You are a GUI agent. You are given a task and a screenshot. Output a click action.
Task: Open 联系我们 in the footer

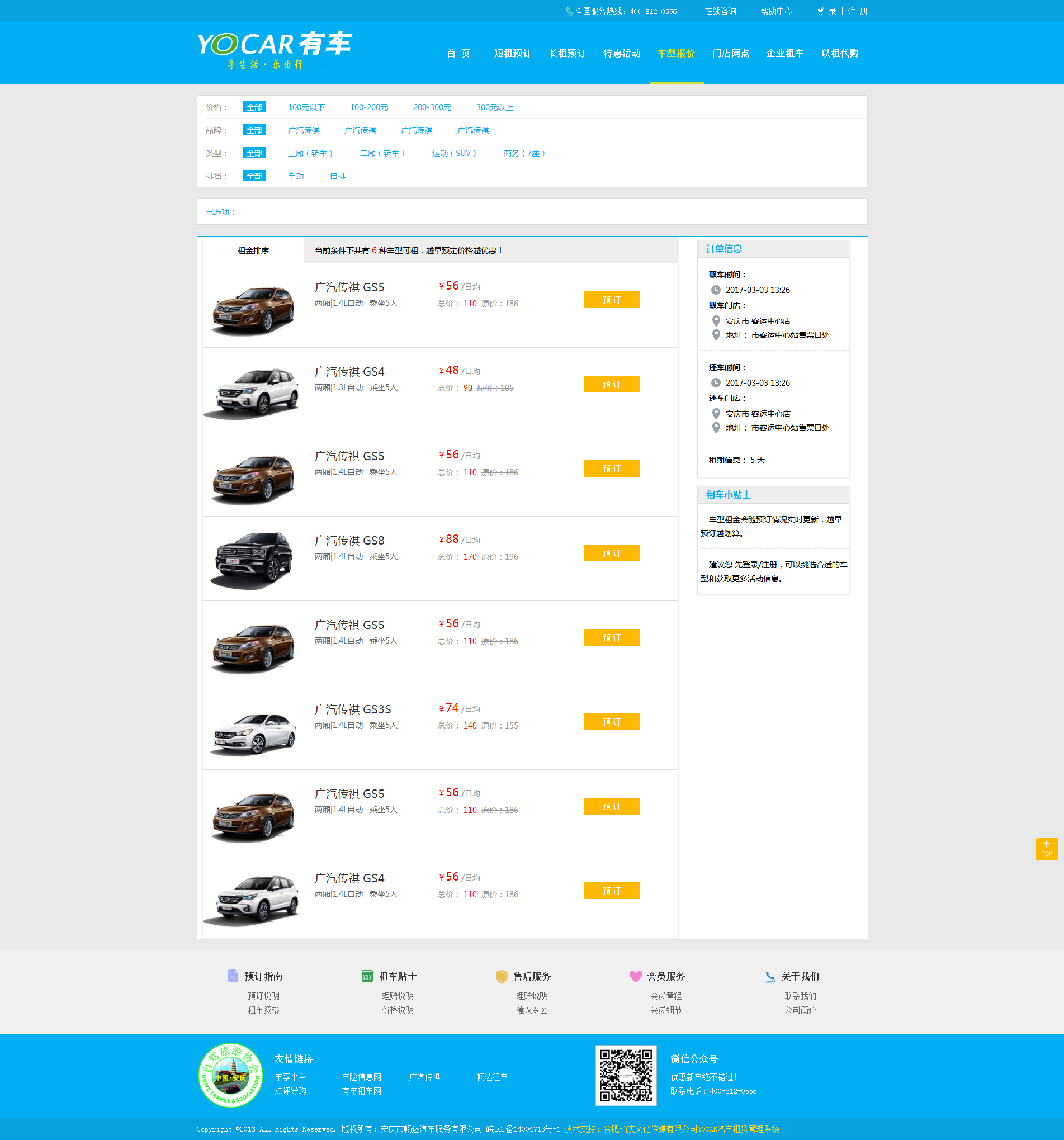point(800,996)
